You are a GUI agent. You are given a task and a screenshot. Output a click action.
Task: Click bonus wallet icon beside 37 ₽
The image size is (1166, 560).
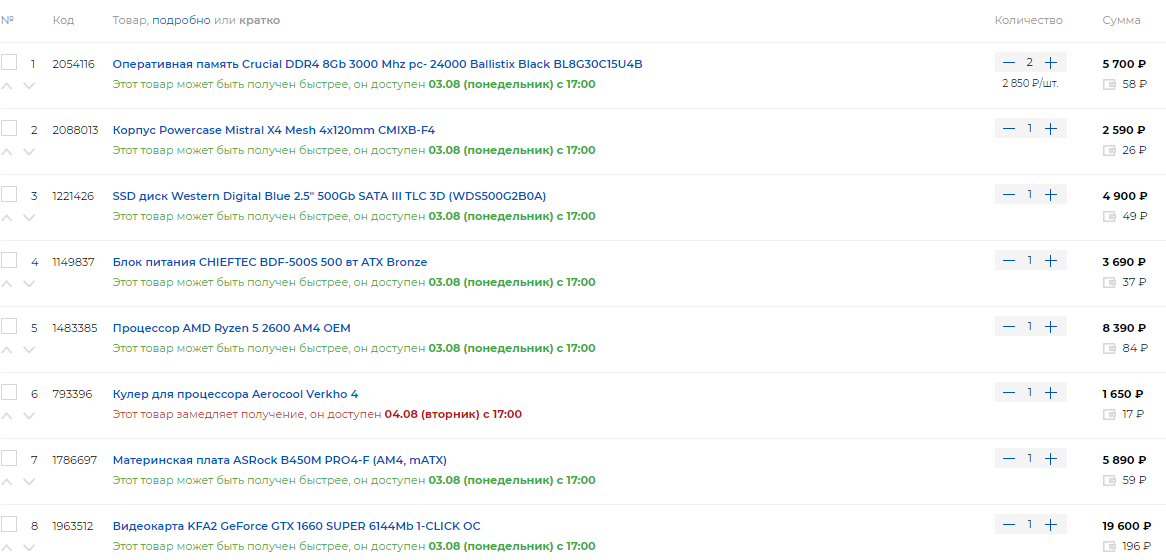[x=1109, y=283]
